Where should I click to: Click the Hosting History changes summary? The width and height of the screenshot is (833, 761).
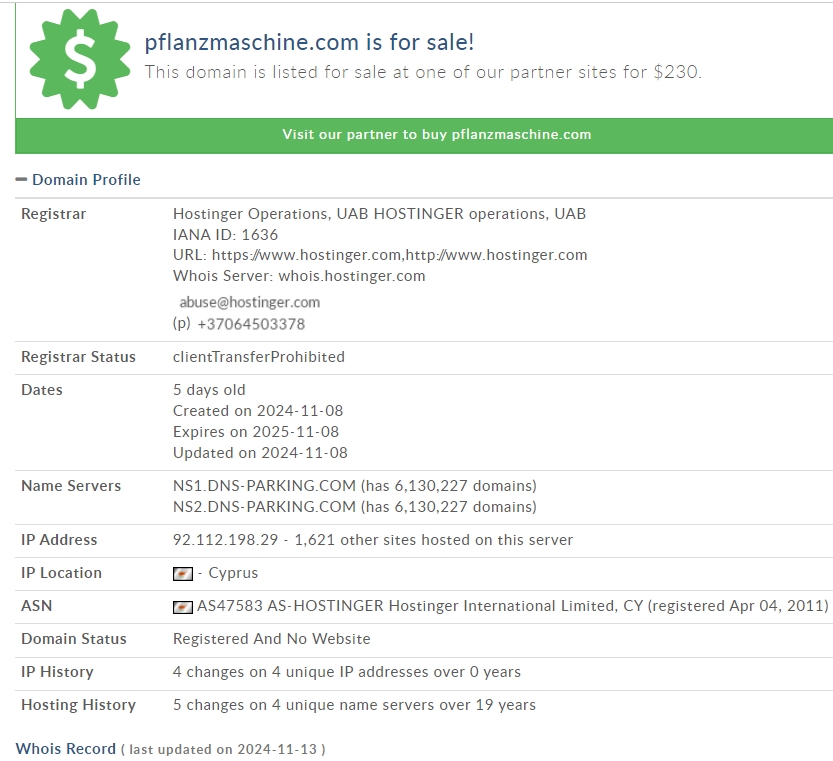pyautogui.click(x=354, y=705)
